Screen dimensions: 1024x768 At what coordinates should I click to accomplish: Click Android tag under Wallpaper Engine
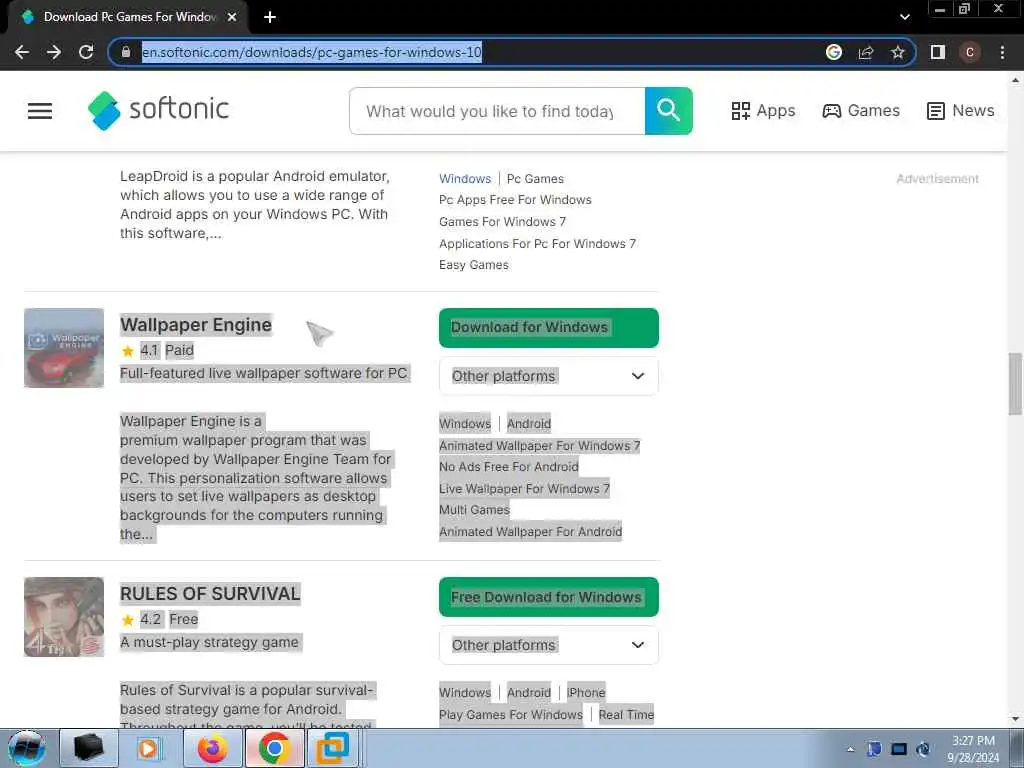tap(529, 423)
